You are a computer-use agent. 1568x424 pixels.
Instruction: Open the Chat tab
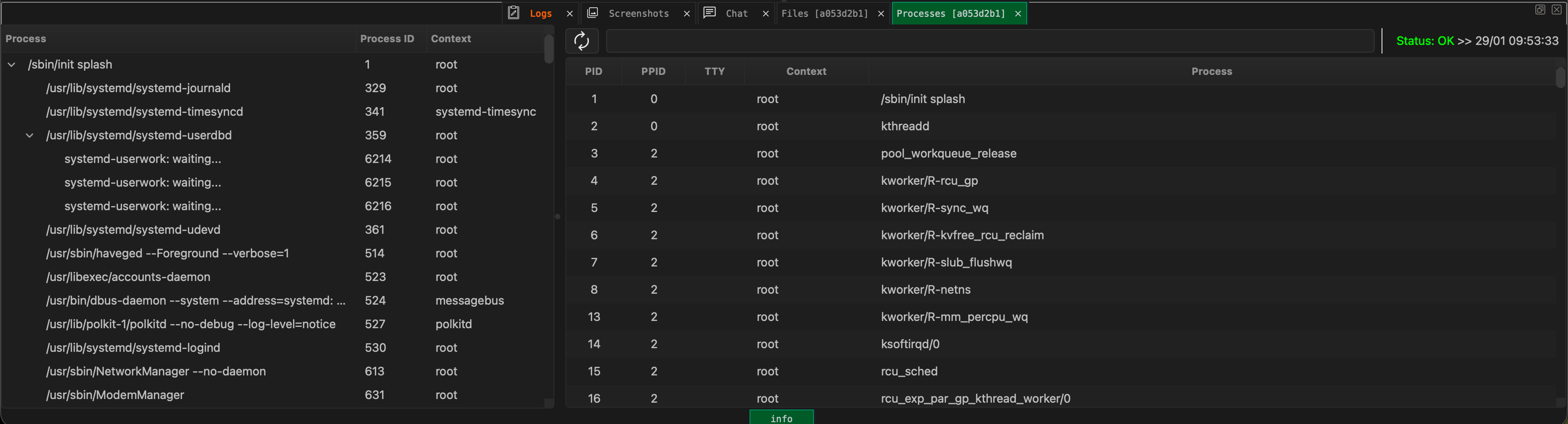(736, 14)
